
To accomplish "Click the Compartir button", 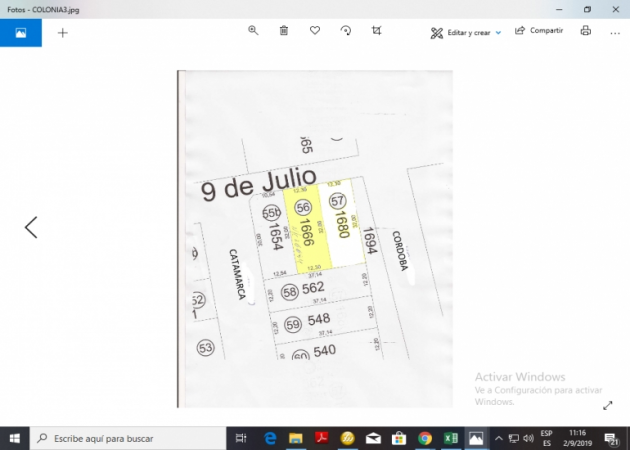I will (539, 31).
